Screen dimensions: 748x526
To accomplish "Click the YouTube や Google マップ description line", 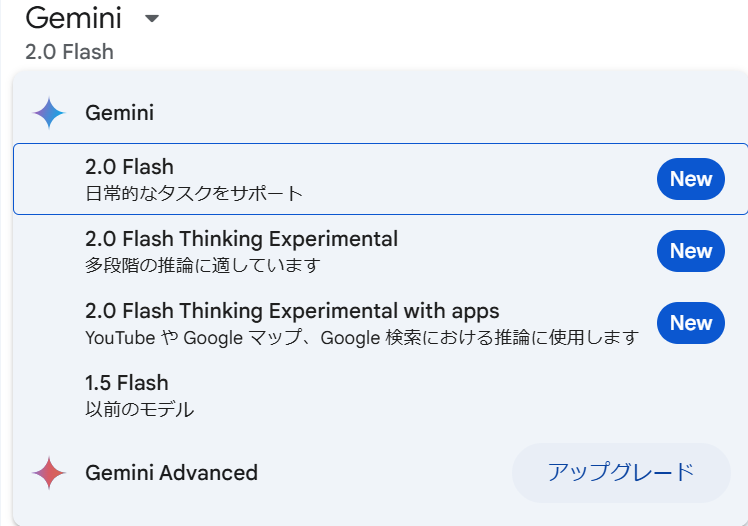I will pos(361,337).
